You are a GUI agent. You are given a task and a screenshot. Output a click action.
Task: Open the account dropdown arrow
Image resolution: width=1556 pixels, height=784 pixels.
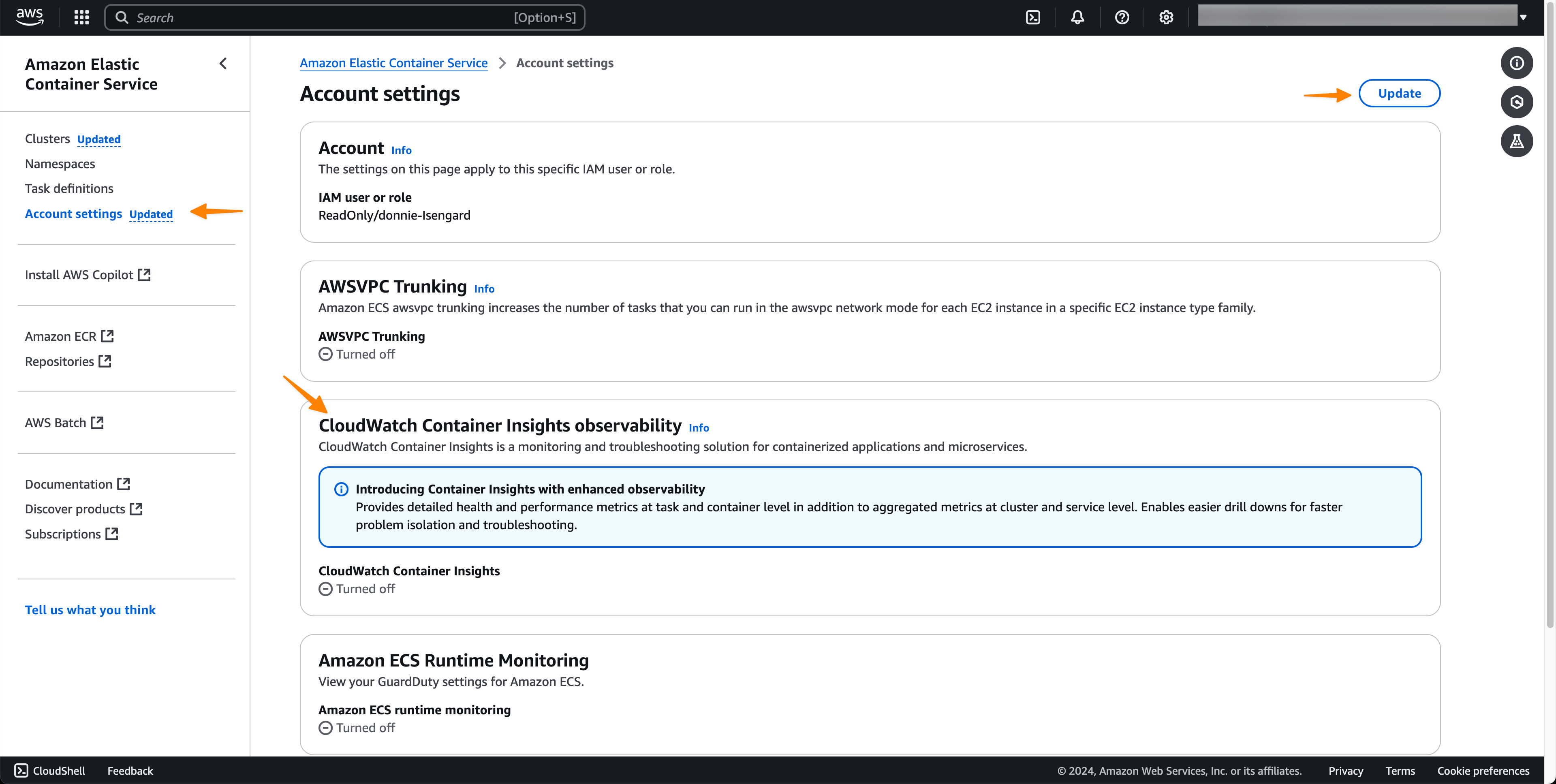1523,17
